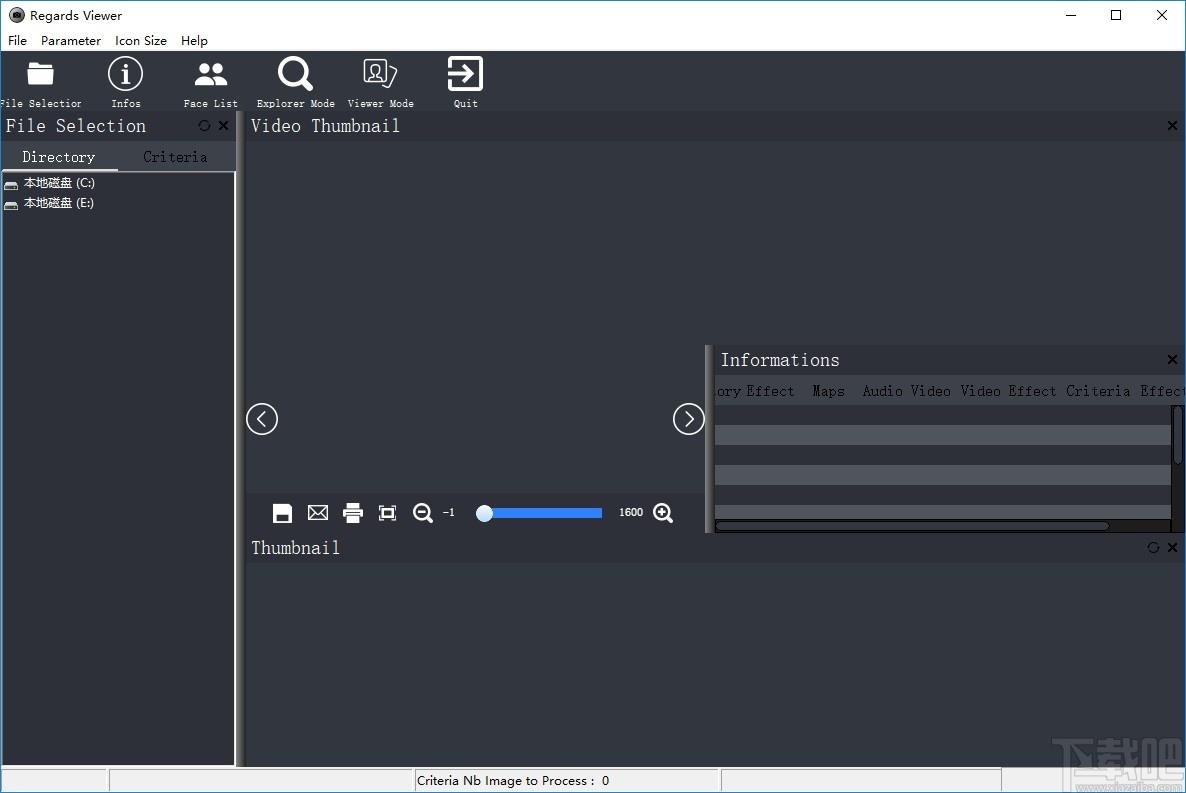Image resolution: width=1186 pixels, height=793 pixels.
Task: Select the local disk (C:) drive
Action: click(x=59, y=183)
